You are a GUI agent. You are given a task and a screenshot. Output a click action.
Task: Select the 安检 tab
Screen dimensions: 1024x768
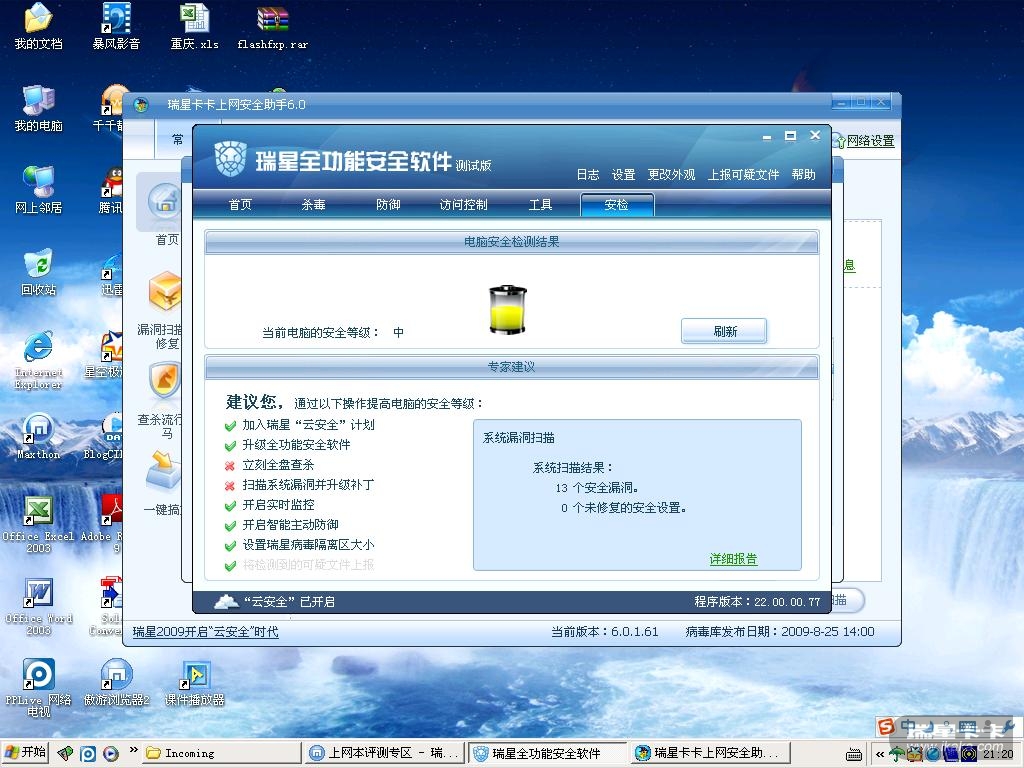point(616,205)
